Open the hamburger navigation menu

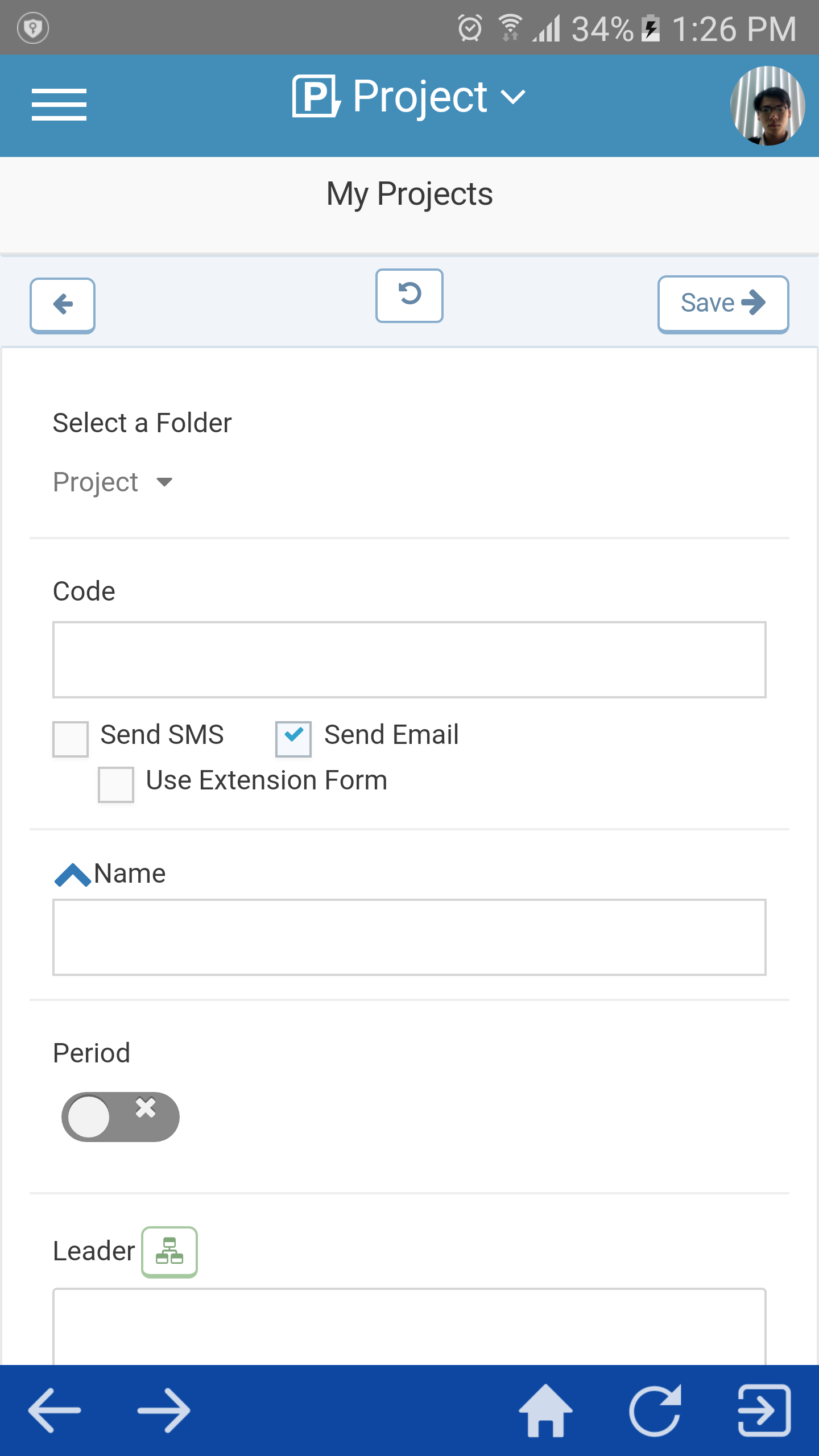[x=59, y=105]
